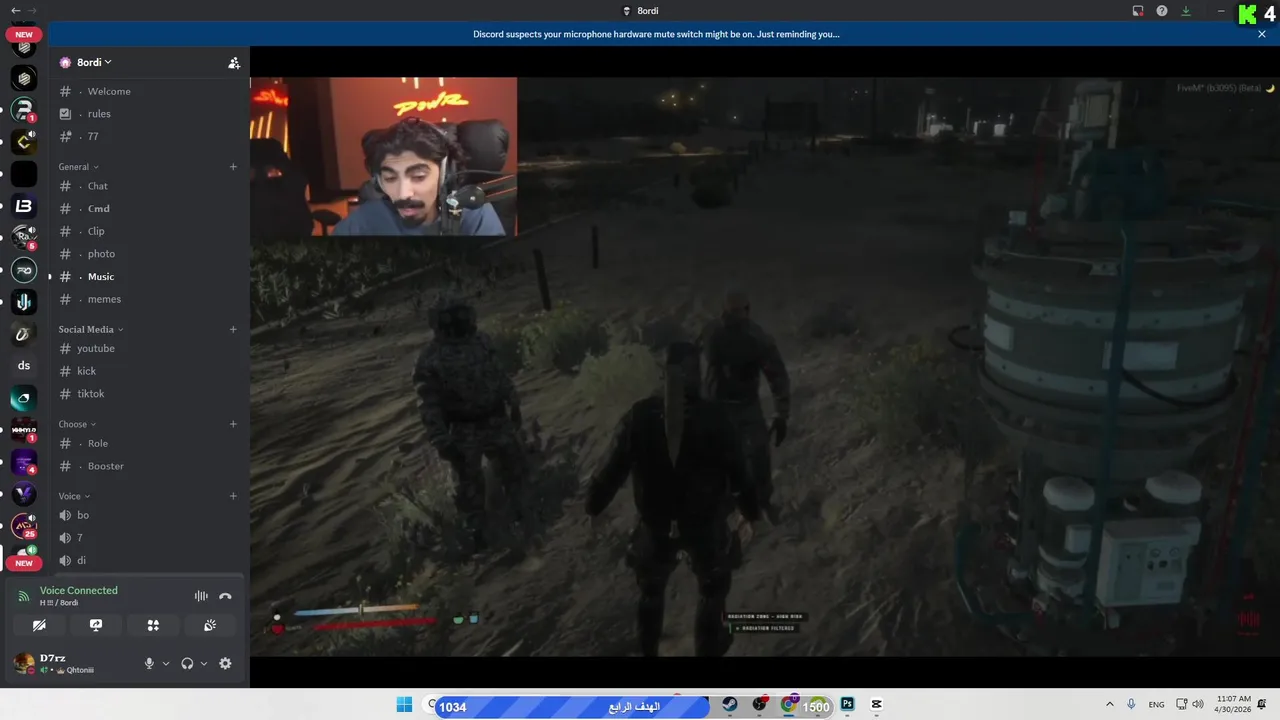Dismiss the microphone mute notice

pyautogui.click(x=1262, y=34)
